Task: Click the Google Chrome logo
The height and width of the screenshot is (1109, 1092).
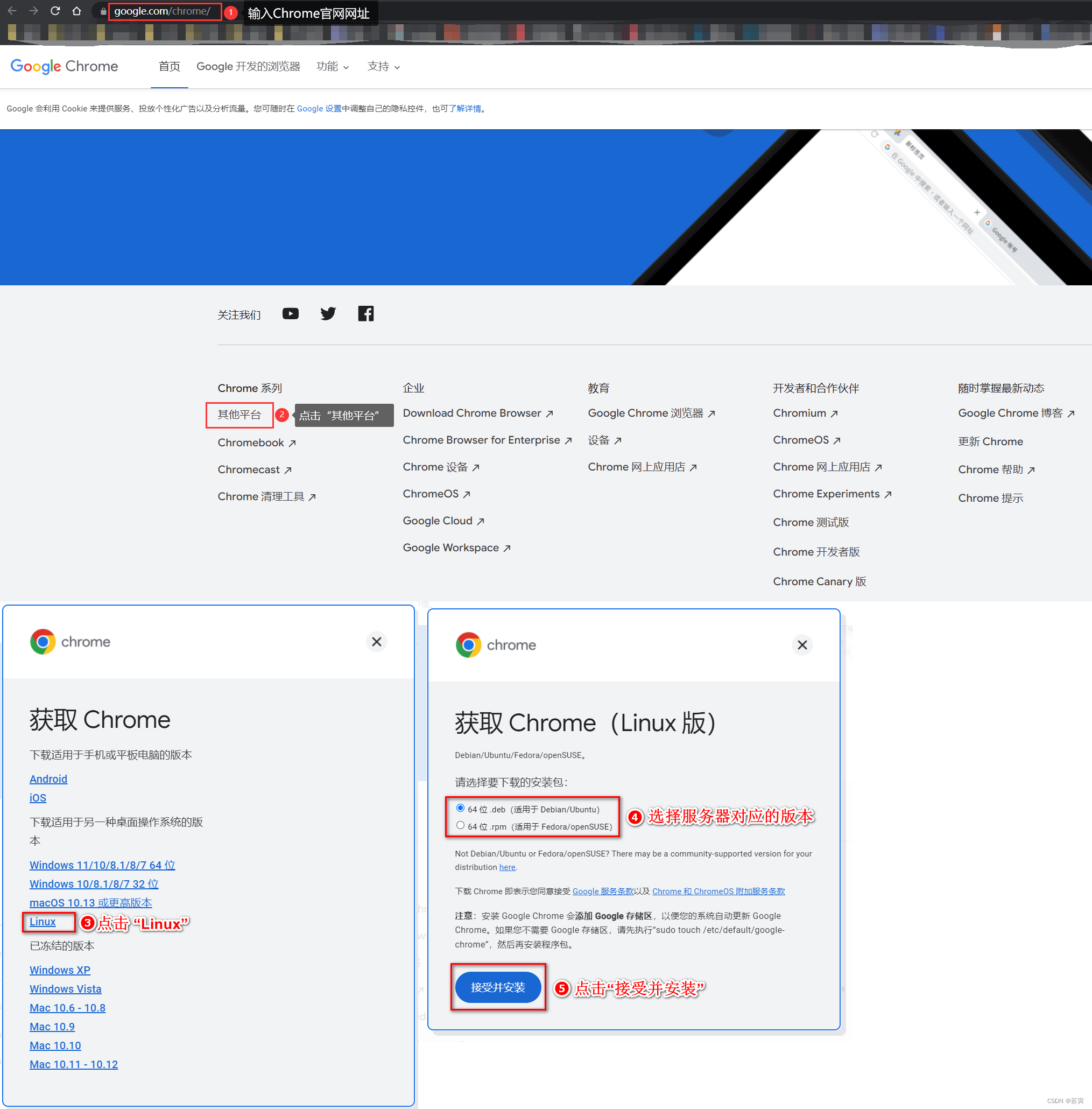Action: (64, 66)
